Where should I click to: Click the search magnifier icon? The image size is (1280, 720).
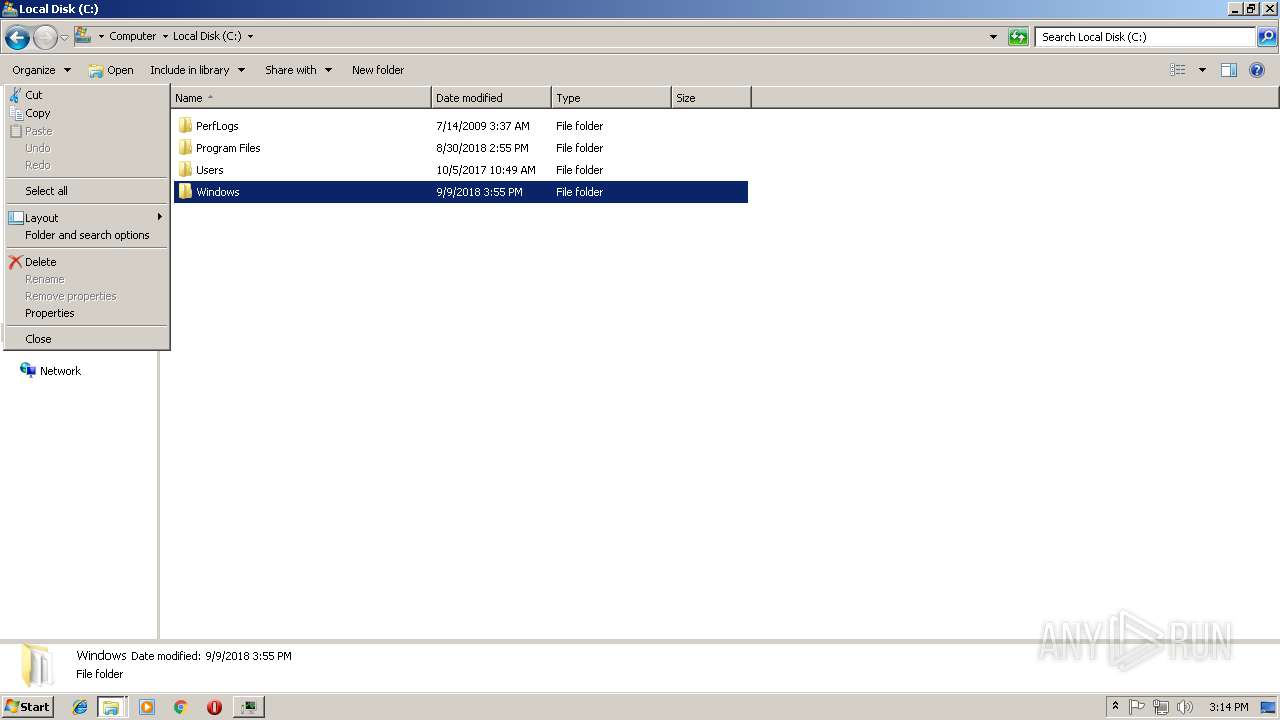[1267, 37]
